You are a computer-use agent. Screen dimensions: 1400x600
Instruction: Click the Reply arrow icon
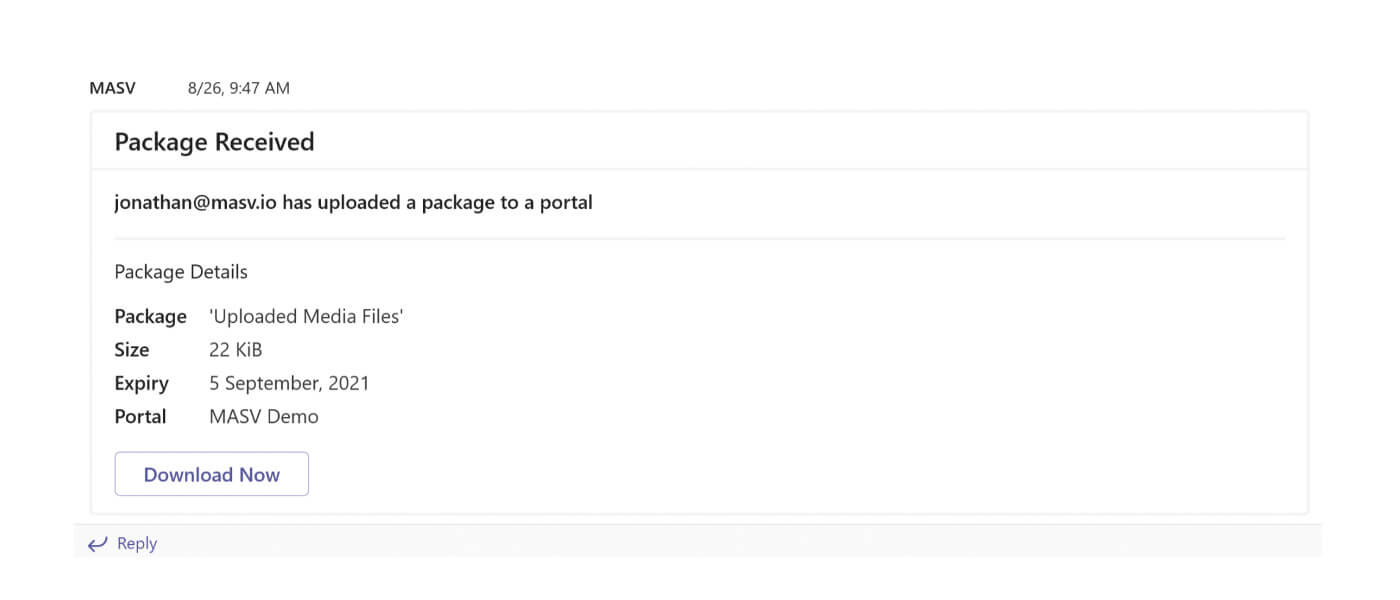(x=97, y=544)
